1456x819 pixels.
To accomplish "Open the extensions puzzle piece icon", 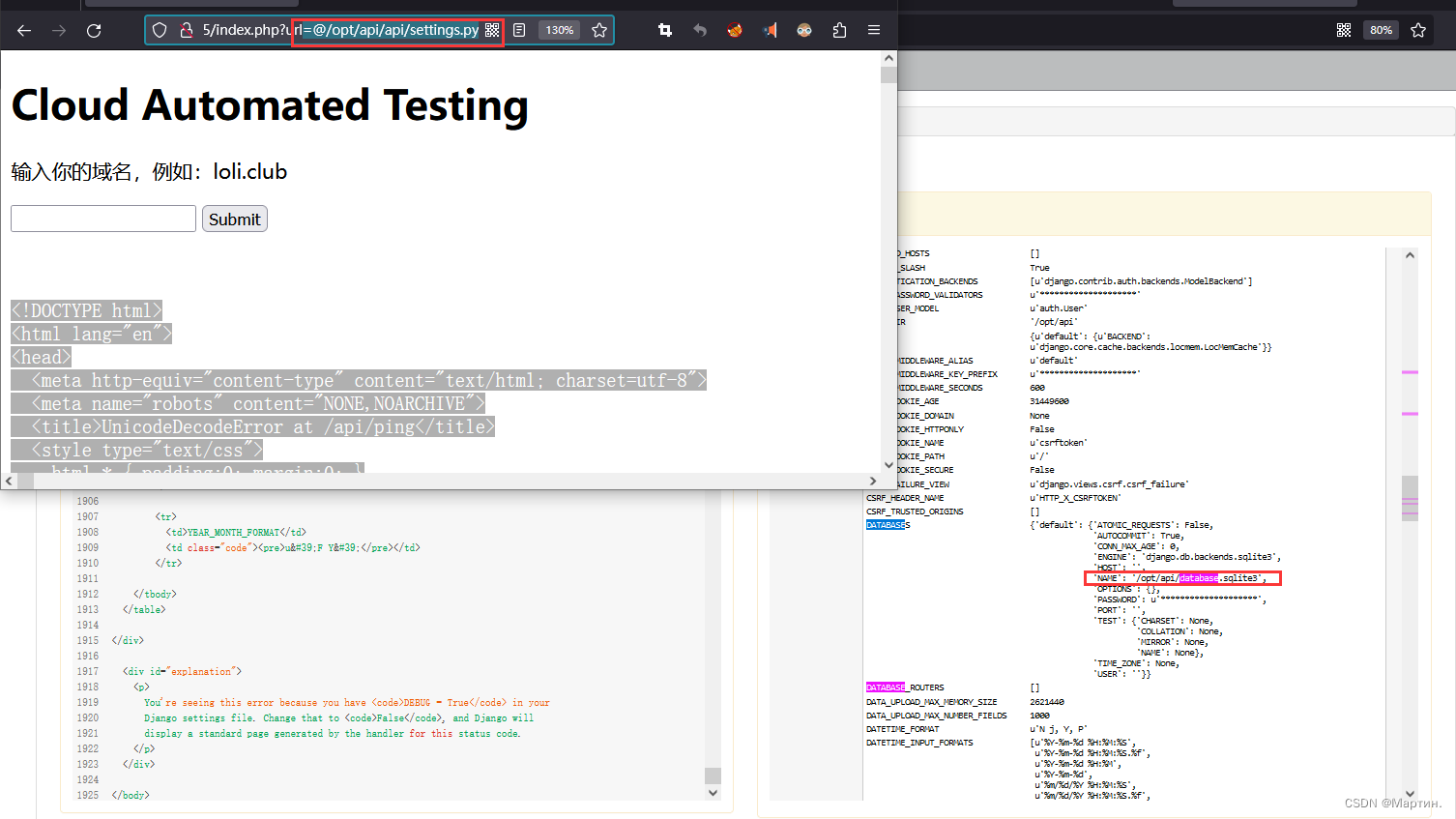I will pyautogui.click(x=839, y=30).
